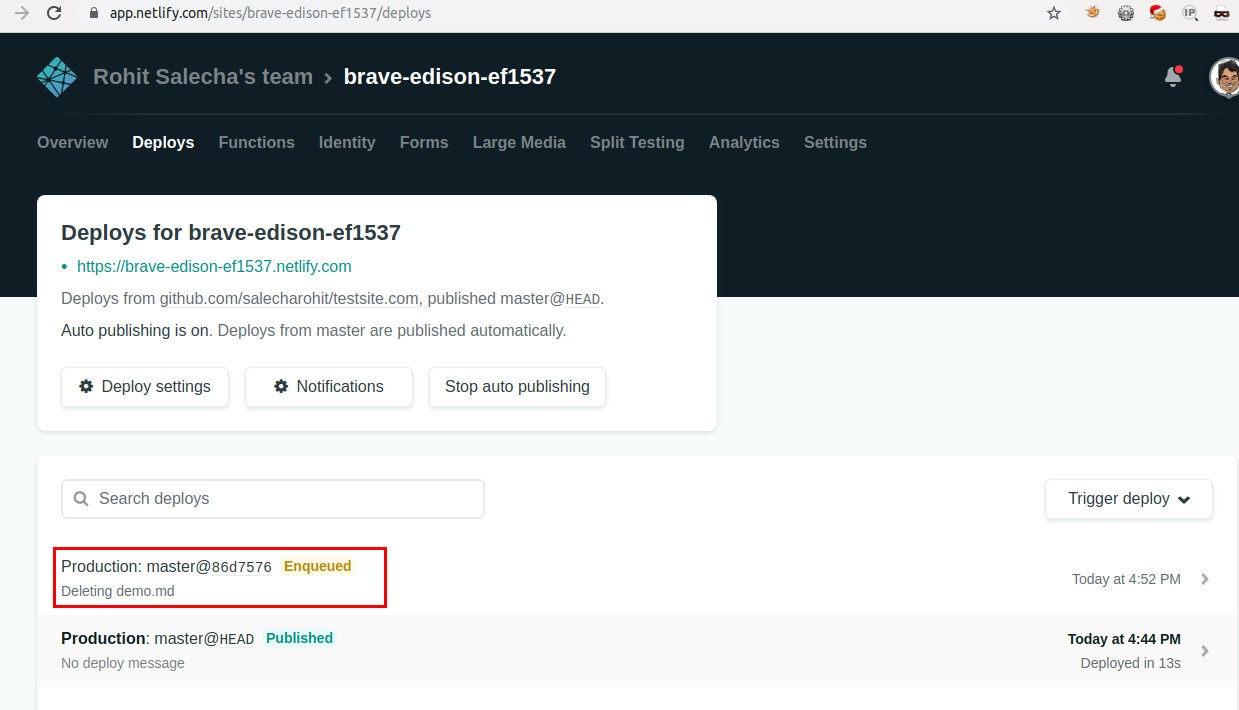Screen dimensions: 1239x710
Task: Reload the page
Action: coord(55,14)
